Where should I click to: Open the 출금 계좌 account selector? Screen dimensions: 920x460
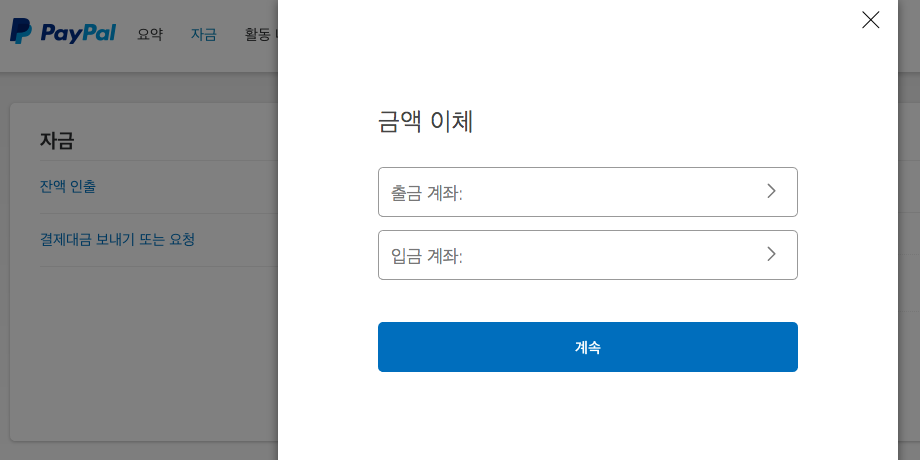[x=587, y=192]
